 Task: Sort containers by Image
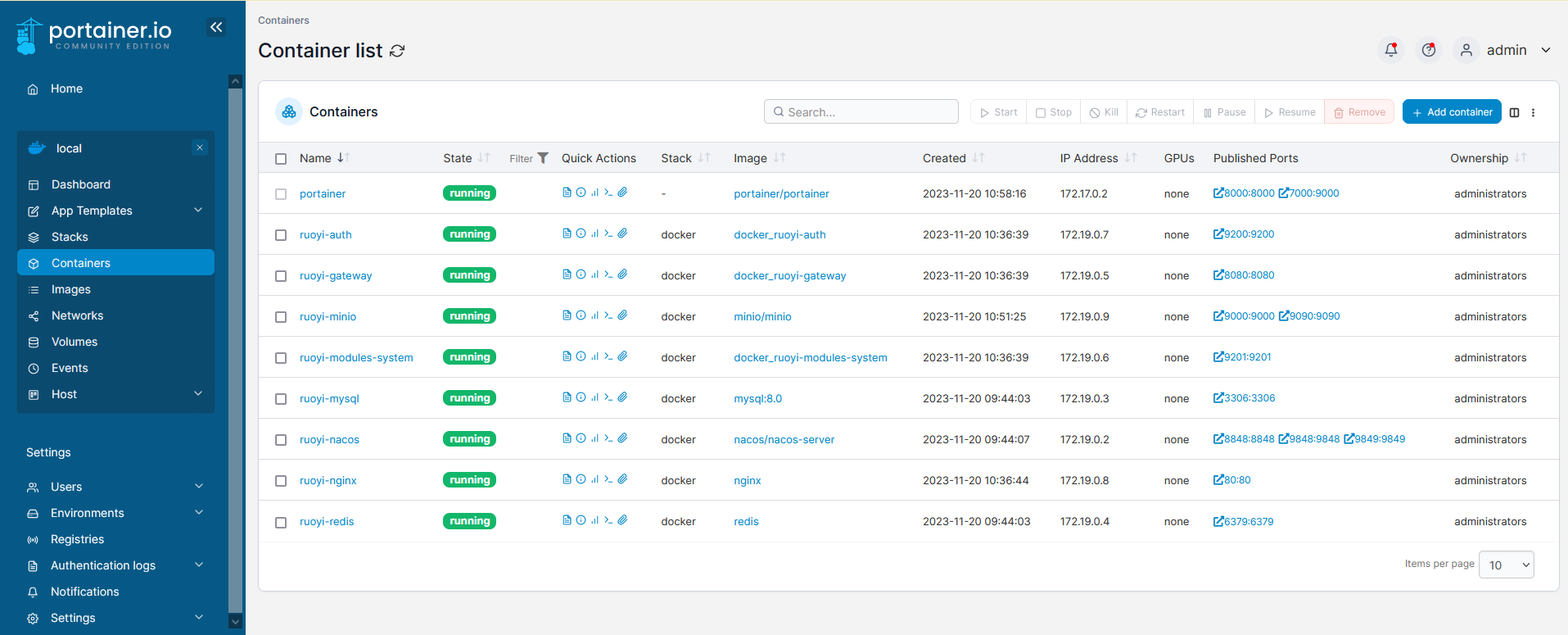759,158
